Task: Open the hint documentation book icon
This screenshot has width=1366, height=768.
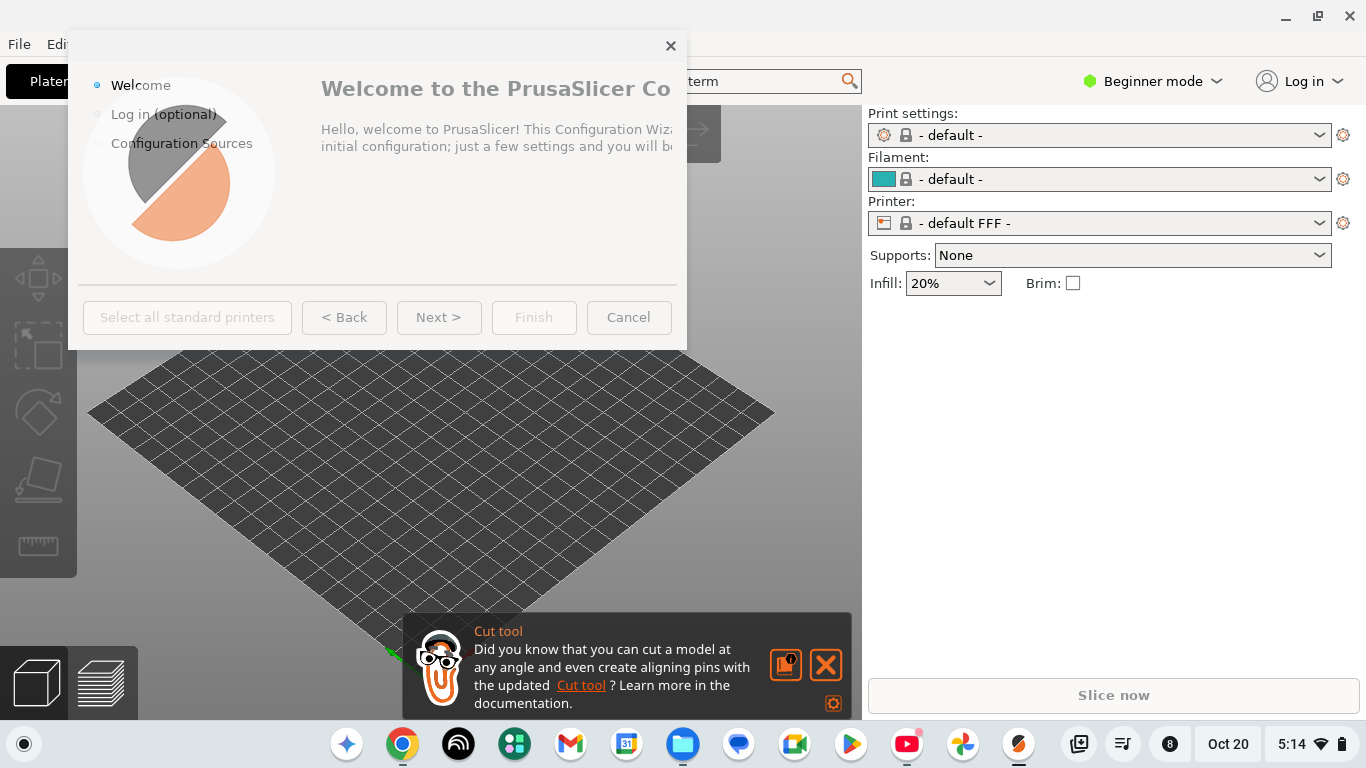Action: point(786,665)
